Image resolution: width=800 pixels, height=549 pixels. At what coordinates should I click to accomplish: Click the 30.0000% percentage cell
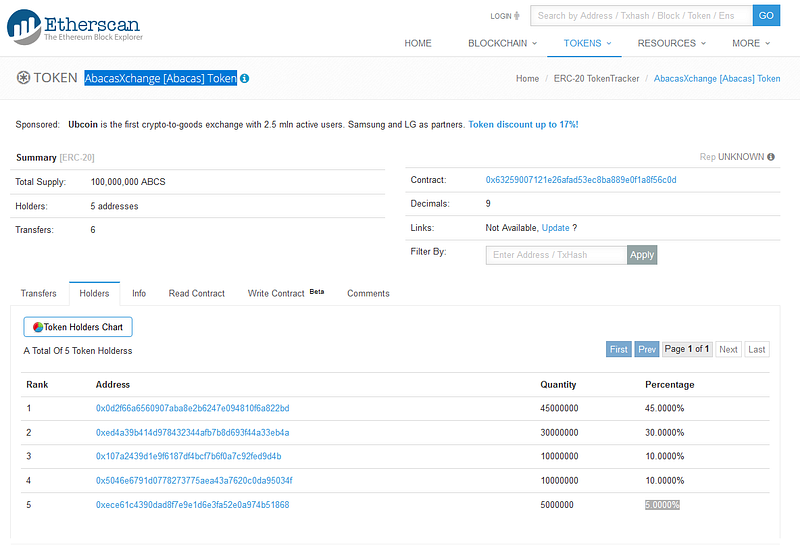tap(664, 433)
